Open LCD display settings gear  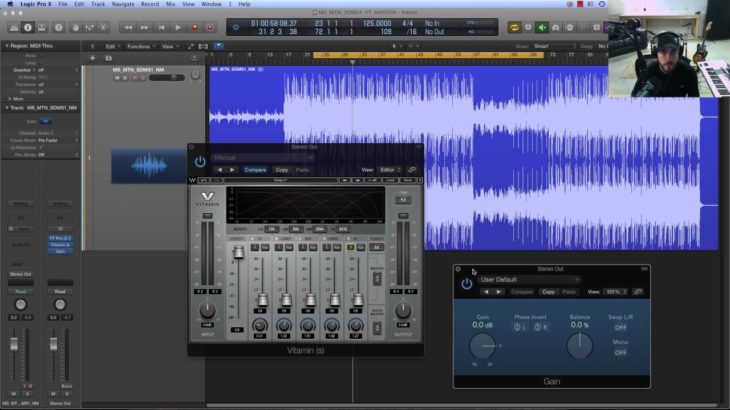click(x=236, y=27)
